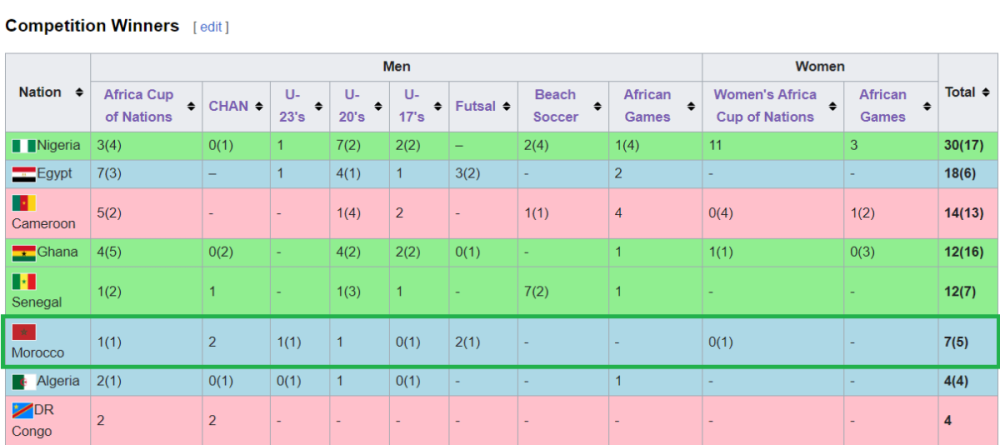
Task: Sort by CHAN column arrows
Action: [259, 106]
